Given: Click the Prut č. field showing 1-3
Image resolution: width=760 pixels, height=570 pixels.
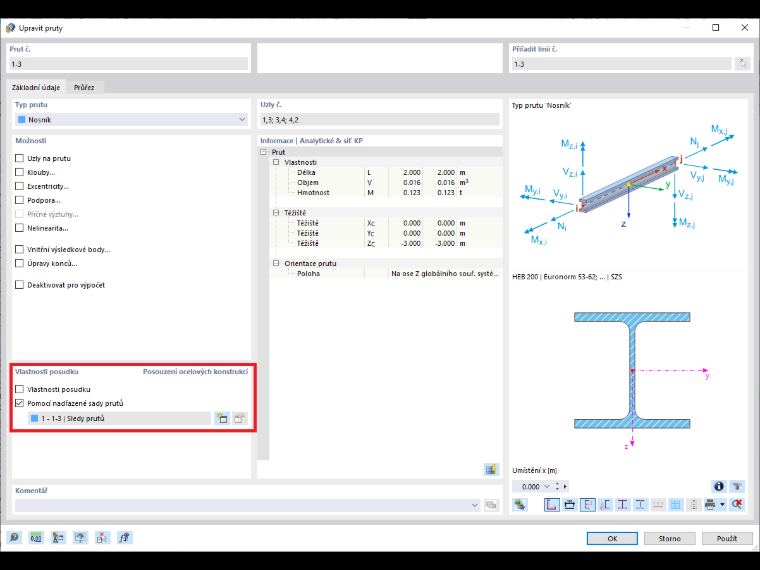Looking at the screenshot, I should click(128, 64).
